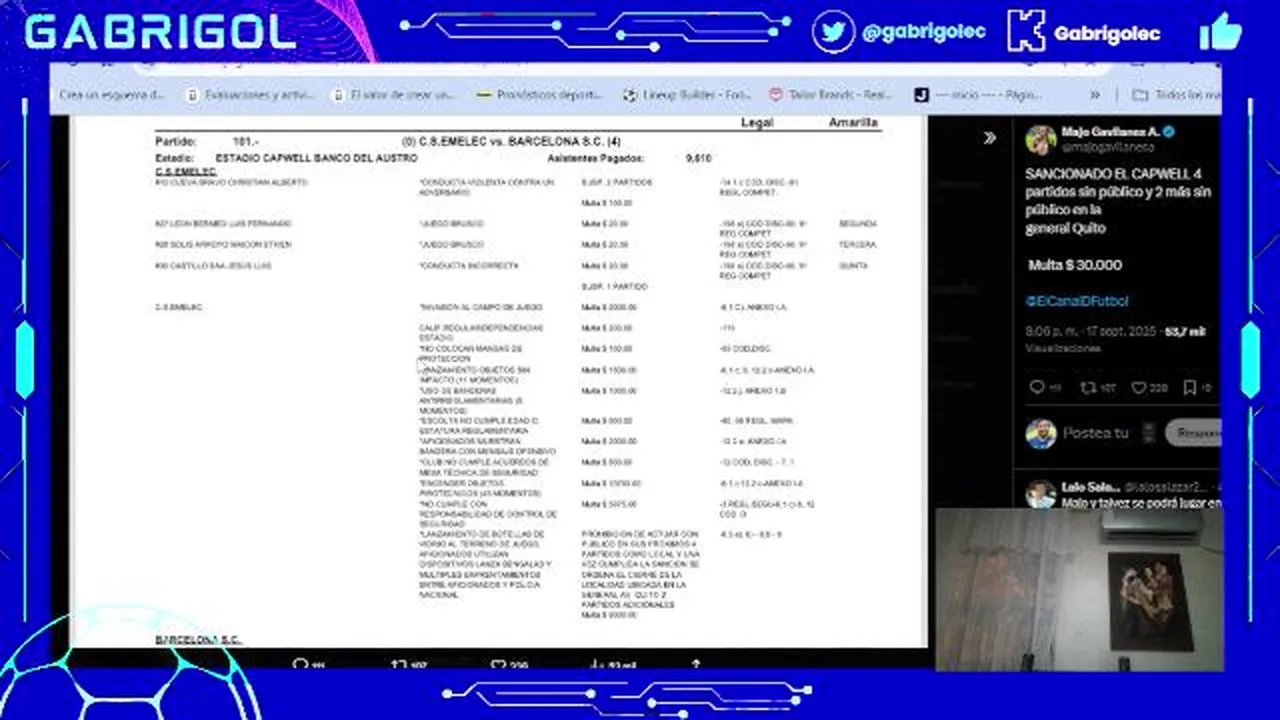Open 'Lineup Builder - Foo...' bookmark

click(x=686, y=95)
